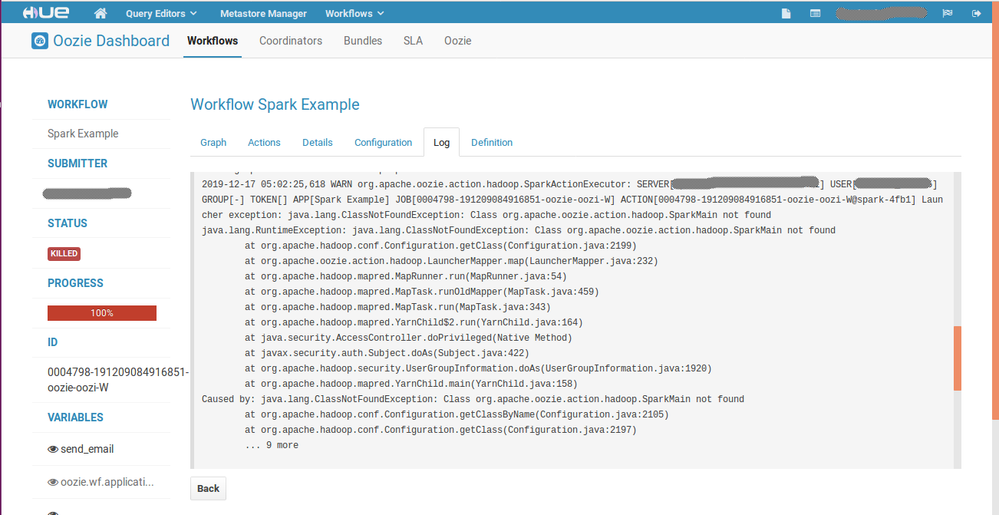Click the PROGRESS sidebar heading
Image resolution: width=999 pixels, height=515 pixels.
point(75,283)
